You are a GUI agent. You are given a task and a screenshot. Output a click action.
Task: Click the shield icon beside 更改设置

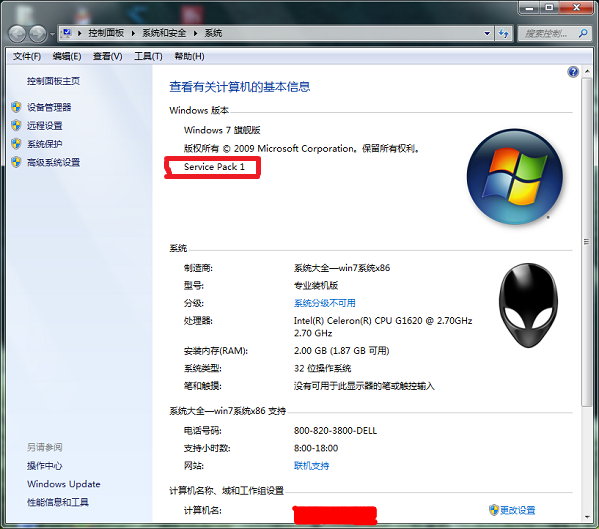click(494, 510)
